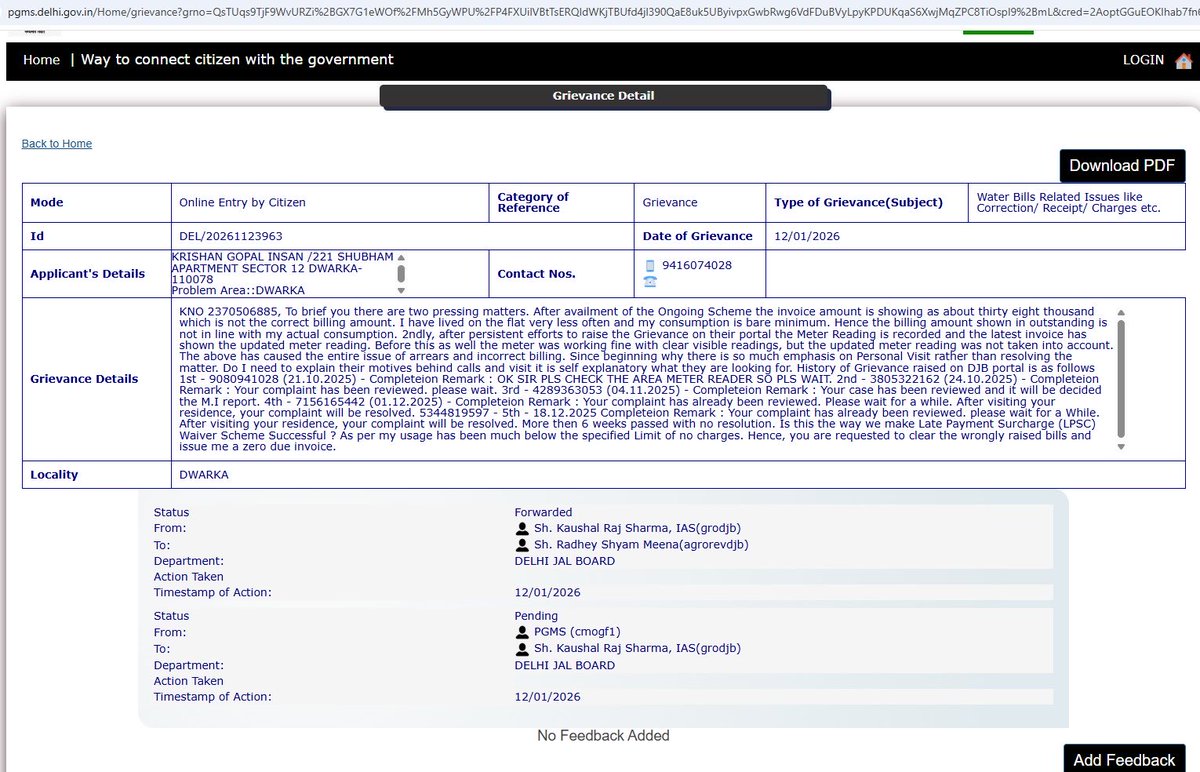This screenshot has height=772, width=1200.
Task: Click person icon beside Sh. Radhey Shyam Meena
Action: point(522,545)
